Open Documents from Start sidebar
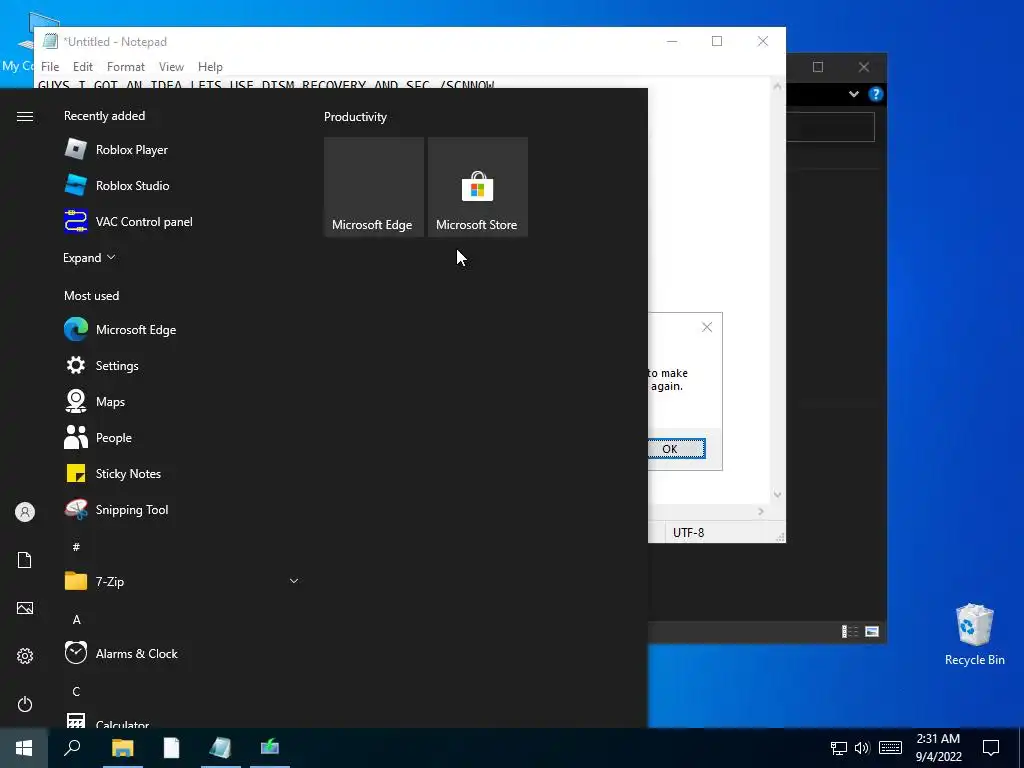This screenshot has height=768, width=1024. [x=25, y=560]
